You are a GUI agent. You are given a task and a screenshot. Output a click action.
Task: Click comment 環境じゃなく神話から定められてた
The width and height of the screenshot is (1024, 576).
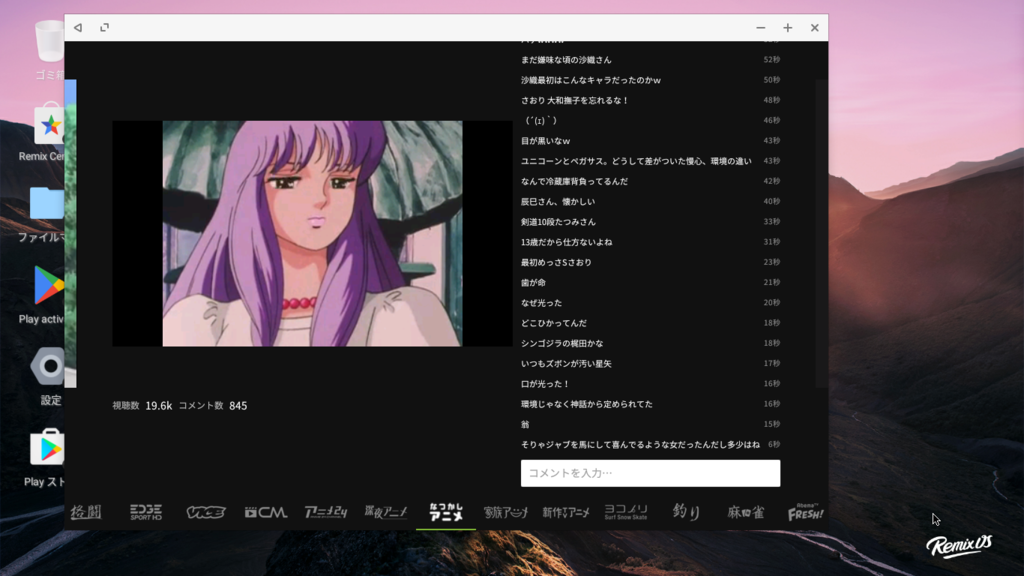586,404
